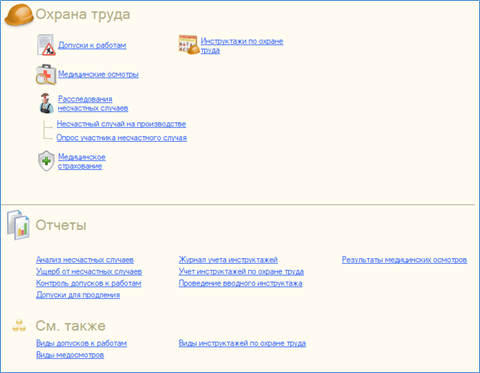Screen dimensions: 480x373
Task: Click the См. также section heading
Action: pyautogui.click(x=70, y=326)
